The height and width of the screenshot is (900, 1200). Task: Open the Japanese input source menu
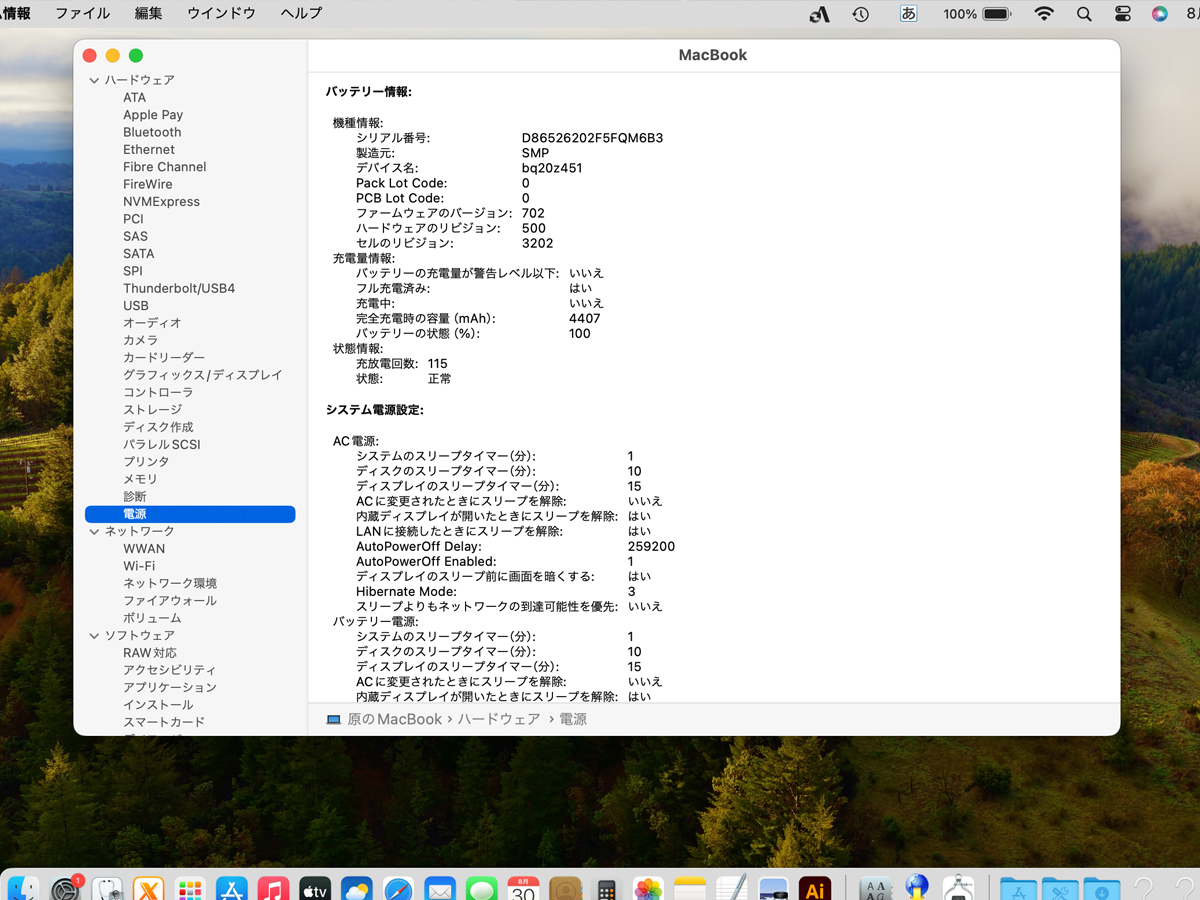[x=908, y=14]
